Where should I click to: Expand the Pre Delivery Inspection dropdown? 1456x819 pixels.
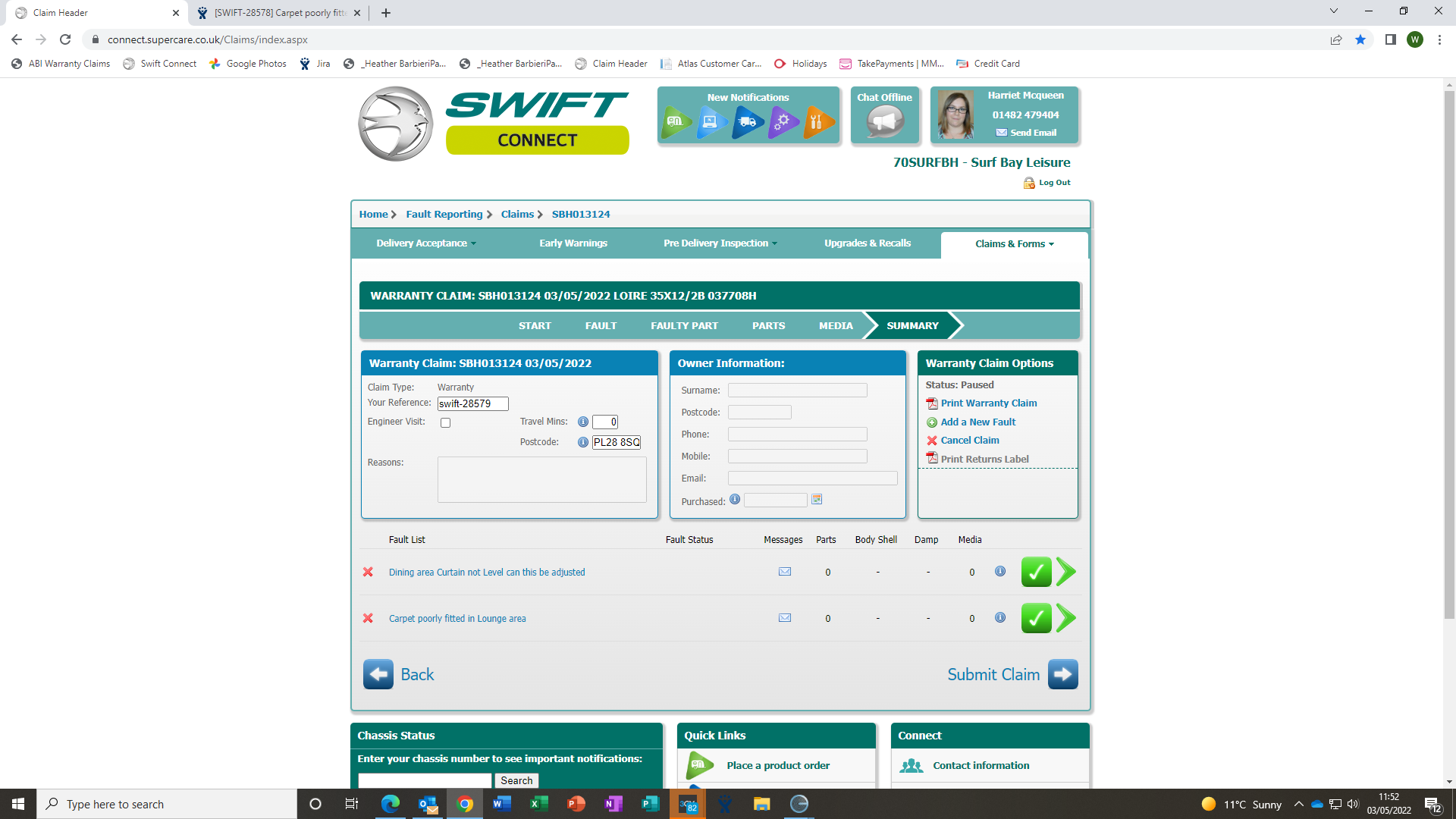[720, 243]
